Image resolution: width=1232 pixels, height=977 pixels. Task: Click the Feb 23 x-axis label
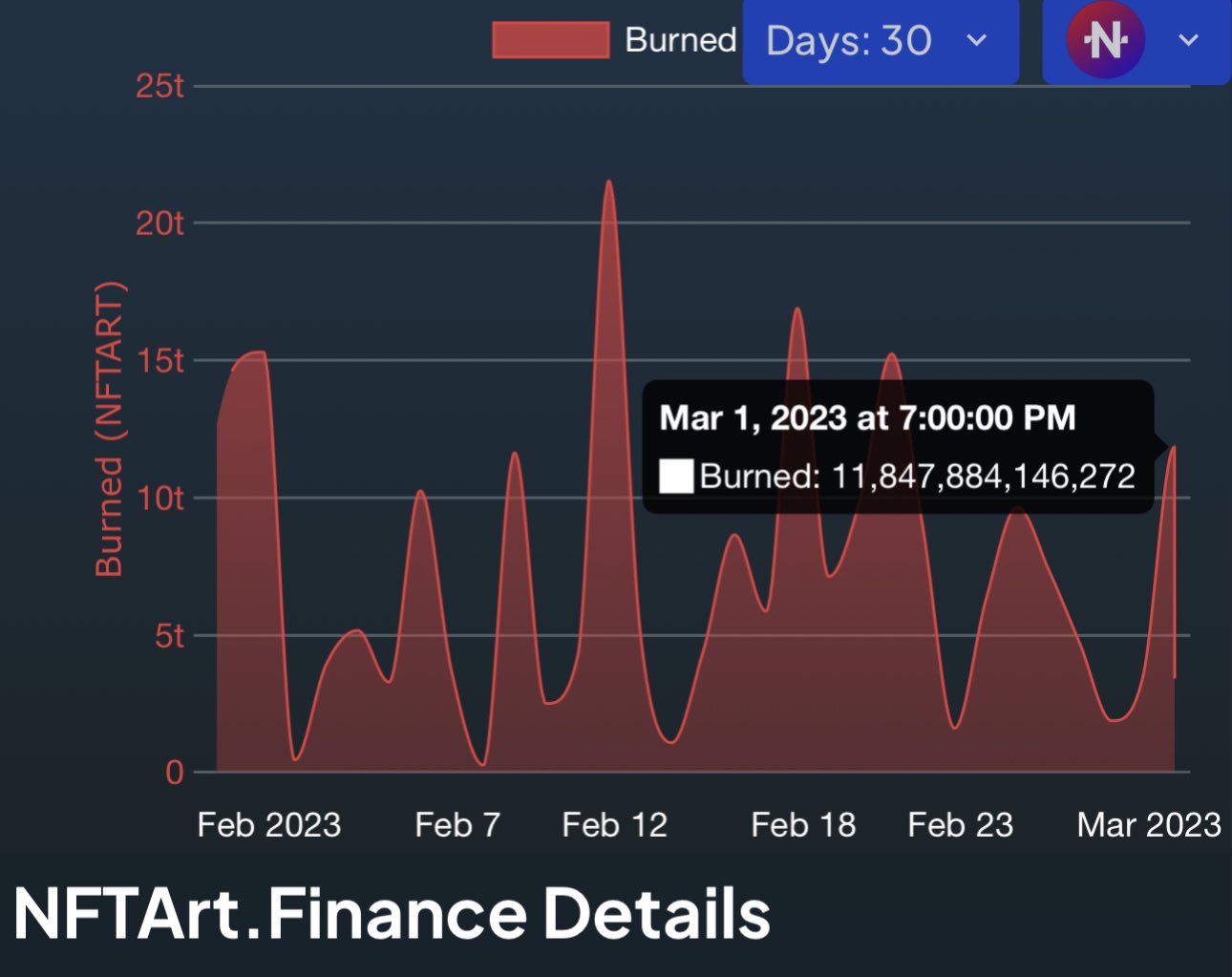click(x=960, y=825)
